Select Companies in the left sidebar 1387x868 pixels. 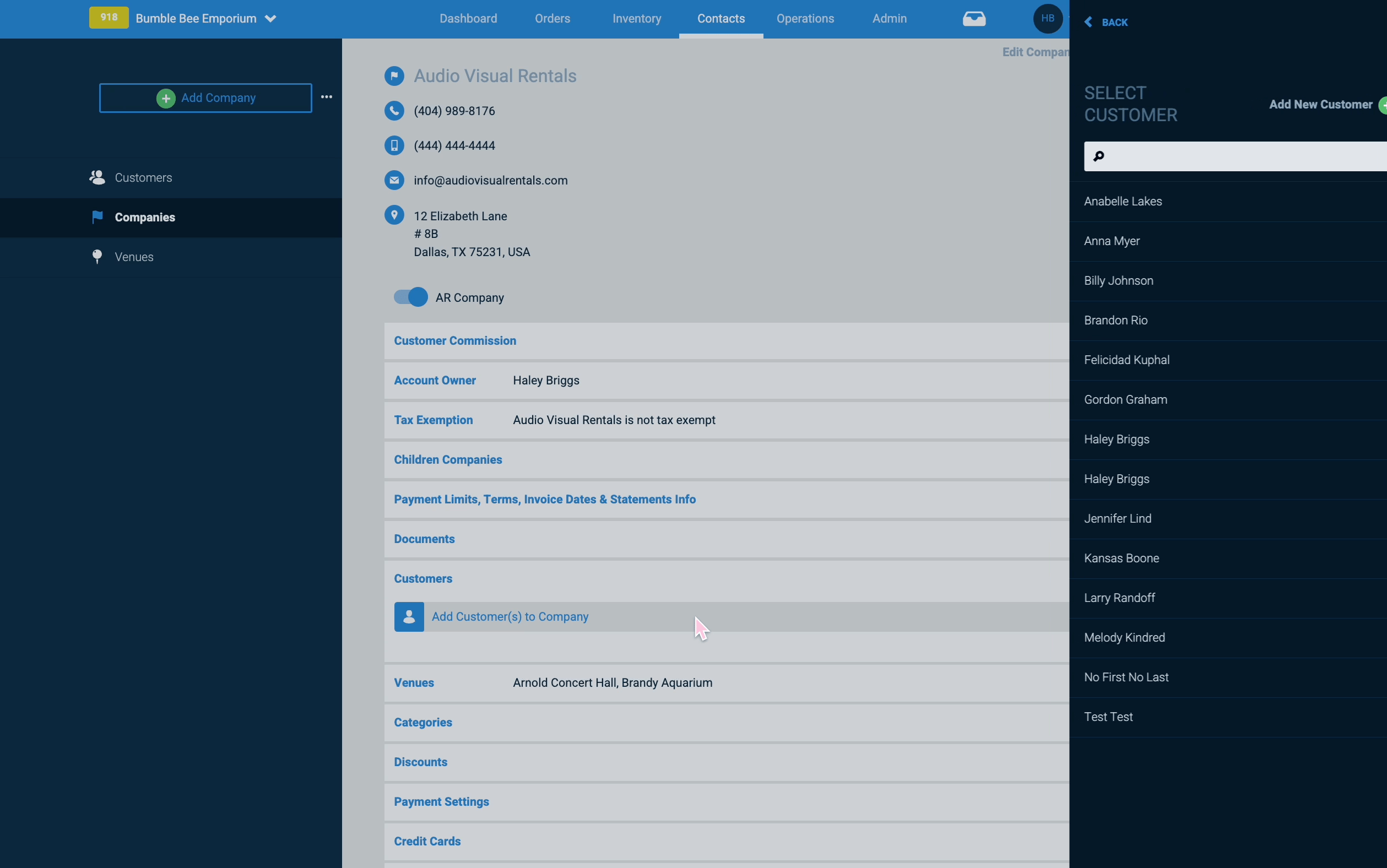pyautogui.click(x=171, y=218)
